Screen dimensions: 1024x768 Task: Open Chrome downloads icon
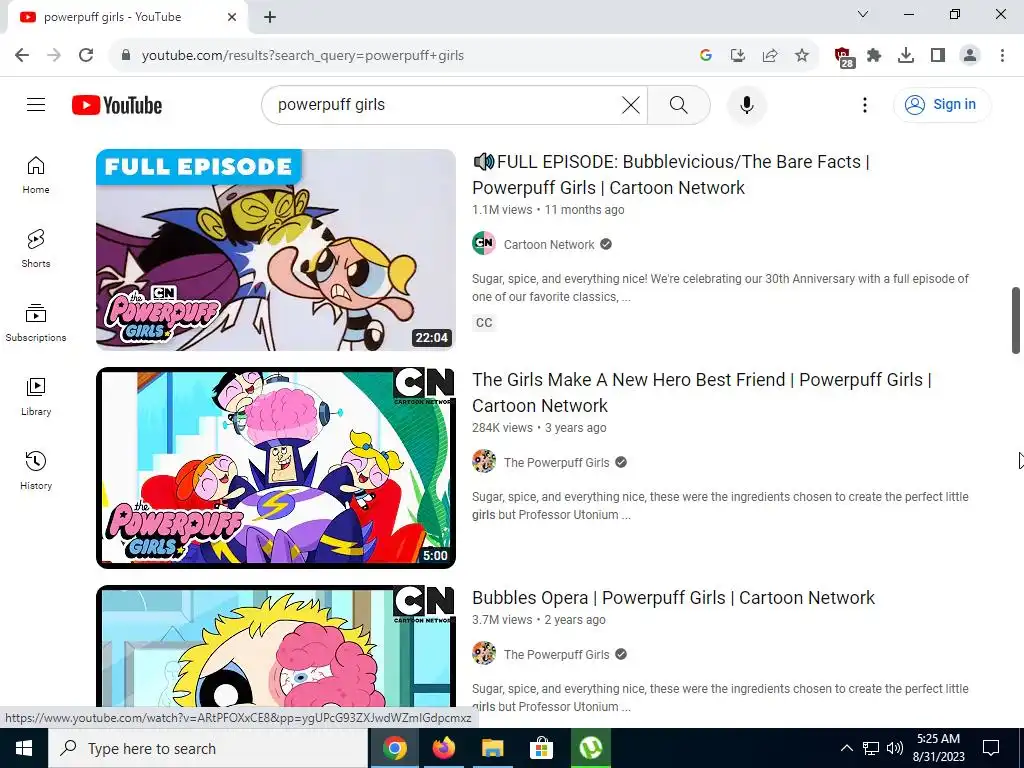pos(906,55)
